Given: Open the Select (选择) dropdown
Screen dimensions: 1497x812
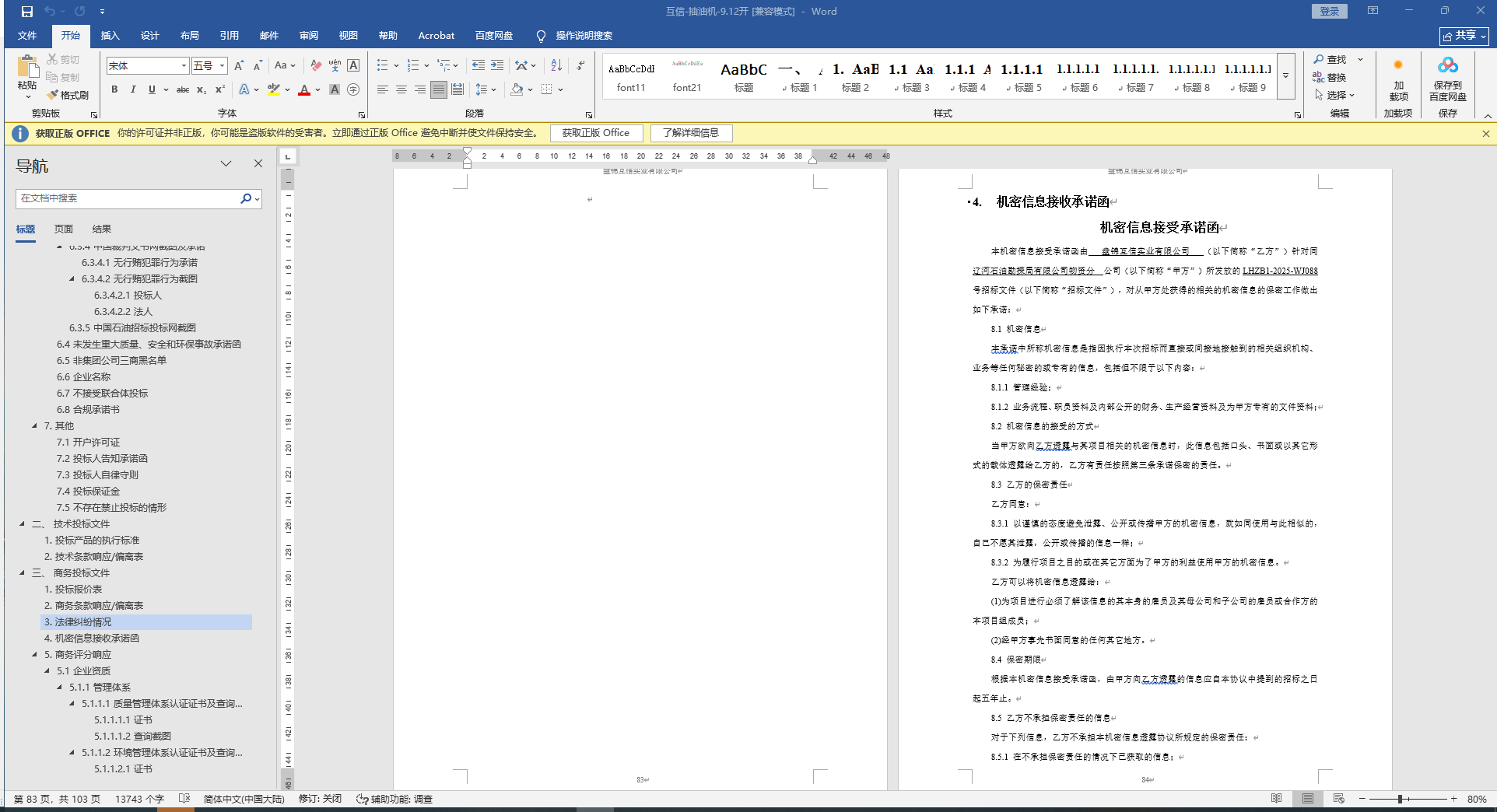Looking at the screenshot, I should tap(1334, 95).
